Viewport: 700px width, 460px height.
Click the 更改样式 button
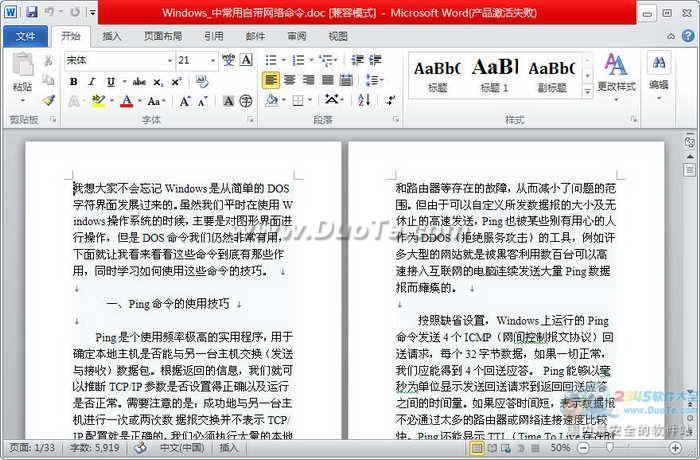point(616,75)
